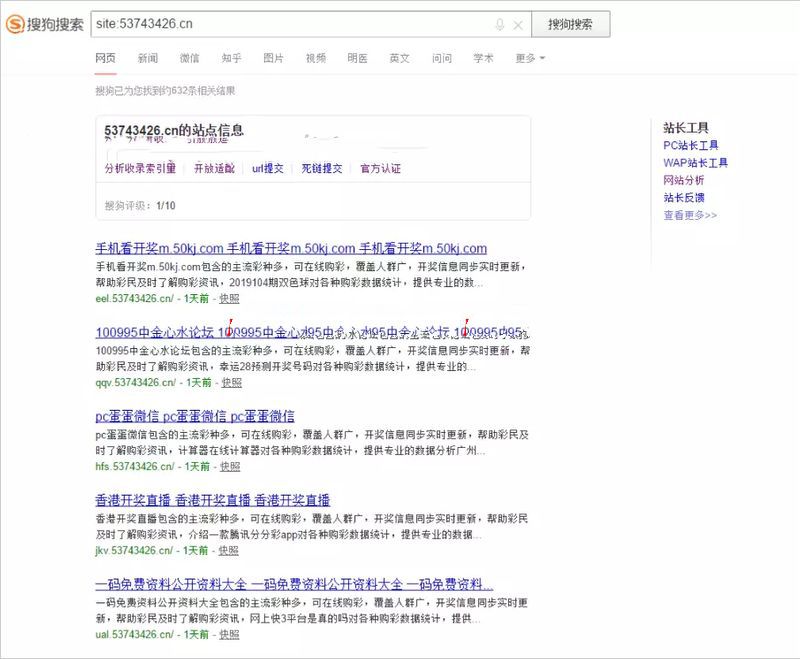Click the qqv.53743426.cn/ green URL

136,383
